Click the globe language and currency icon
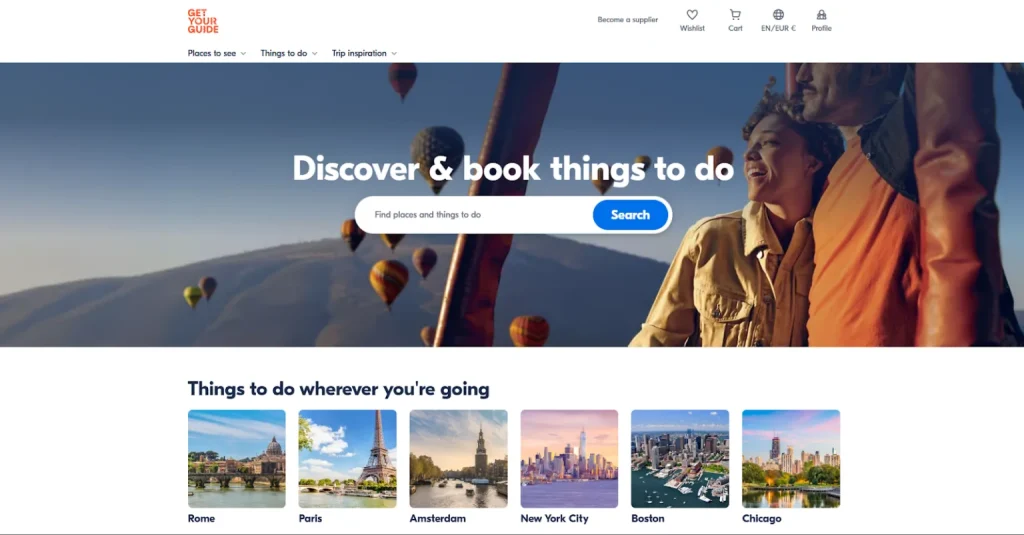 (x=778, y=14)
